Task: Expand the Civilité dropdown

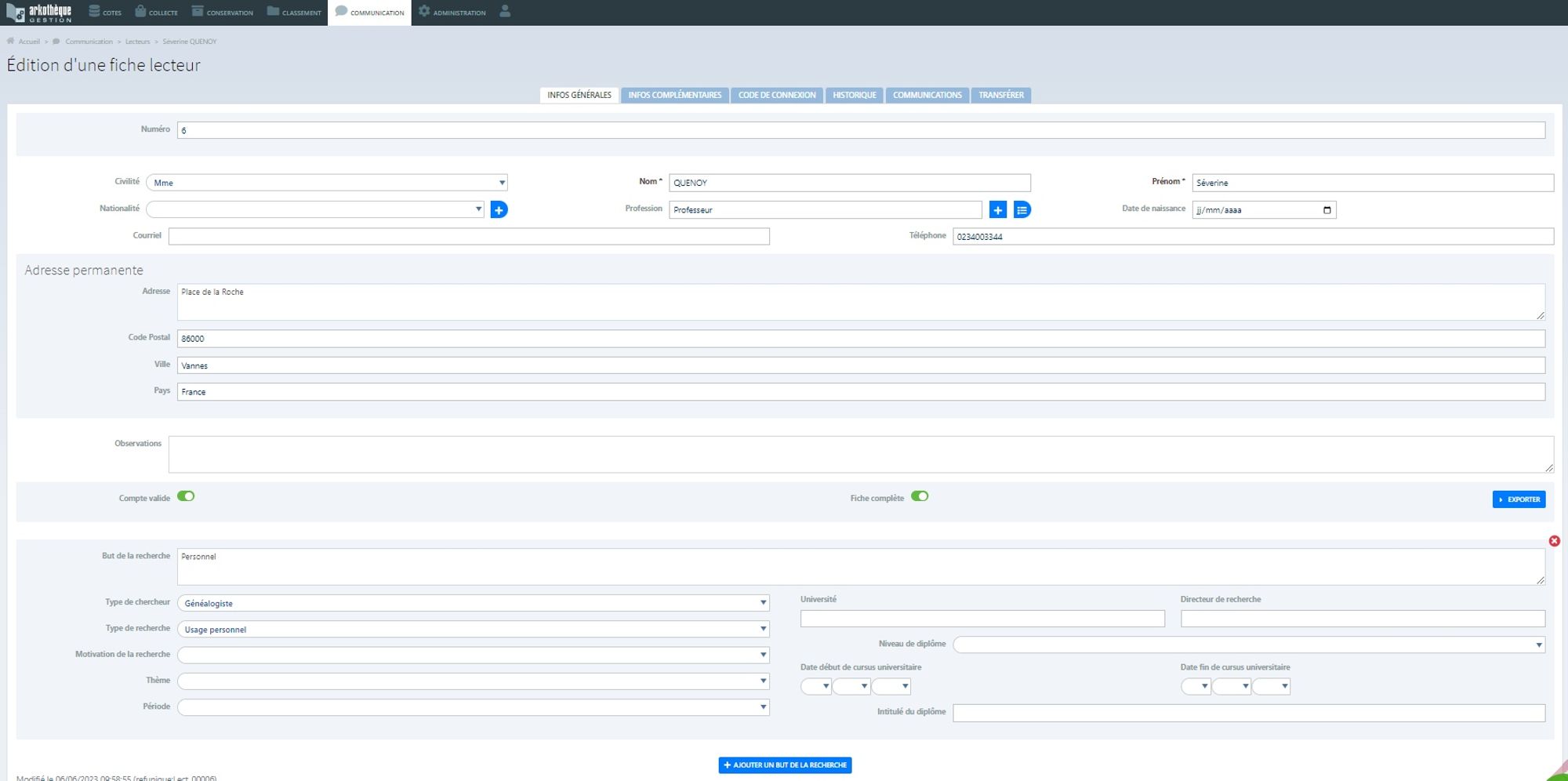Action: click(x=327, y=183)
